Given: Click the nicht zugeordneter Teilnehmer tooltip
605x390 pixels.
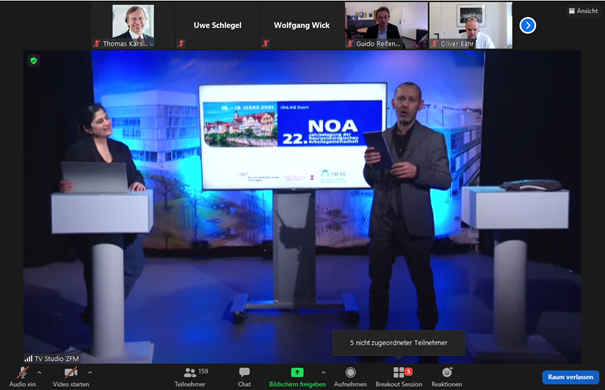Looking at the screenshot, I should [399, 343].
